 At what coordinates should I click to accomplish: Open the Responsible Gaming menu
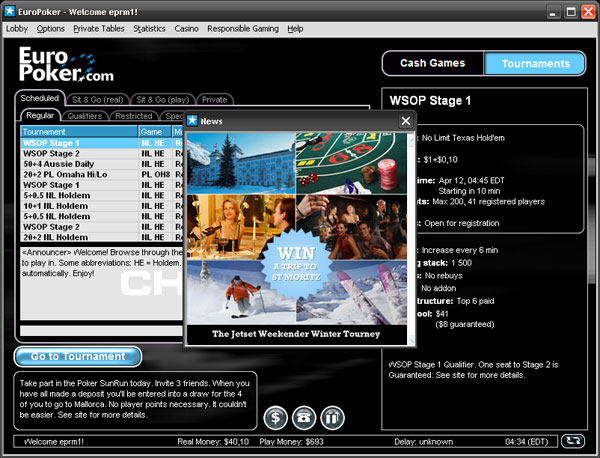[x=243, y=29]
